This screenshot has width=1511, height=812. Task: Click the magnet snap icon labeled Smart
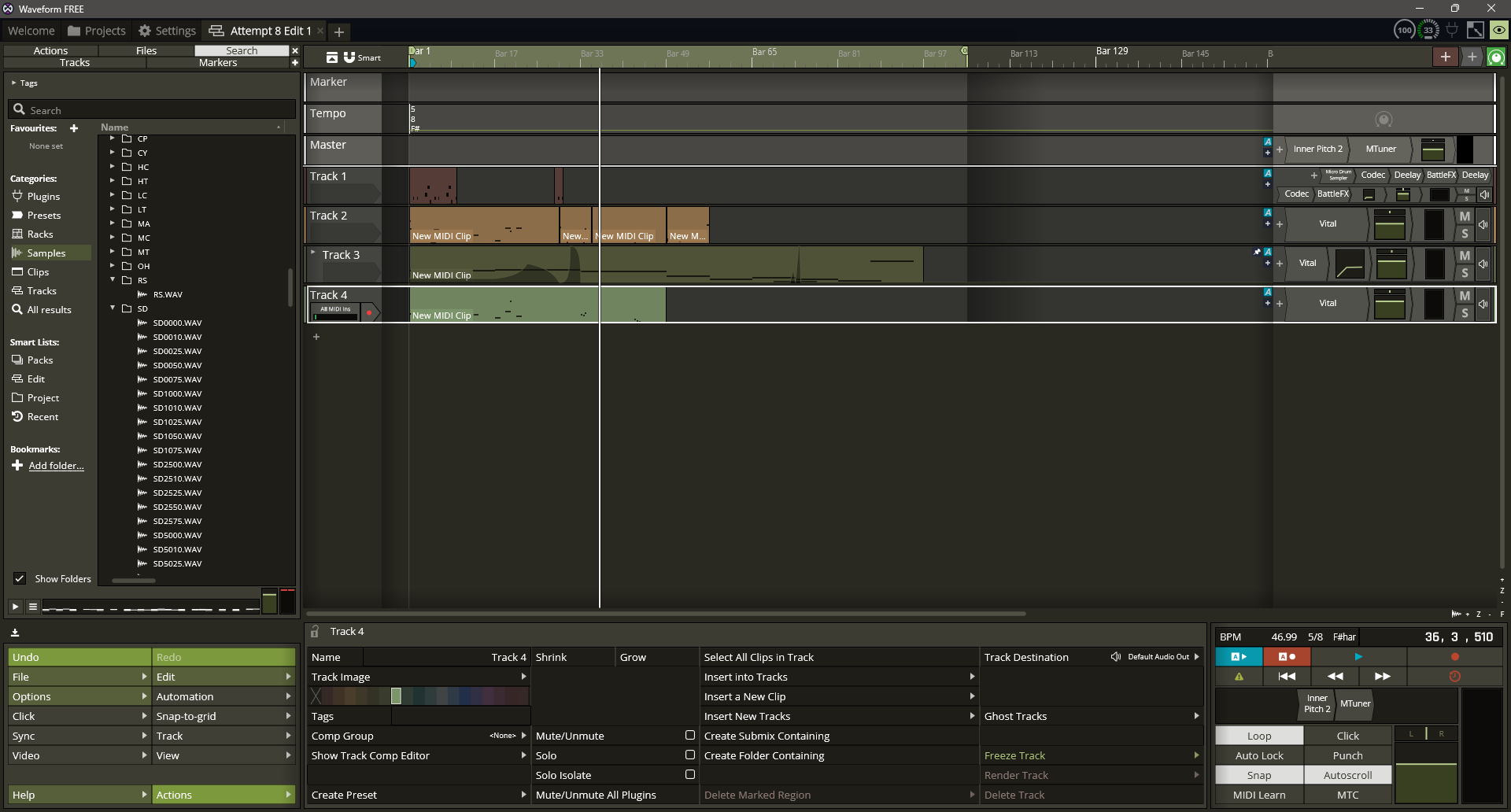349,57
